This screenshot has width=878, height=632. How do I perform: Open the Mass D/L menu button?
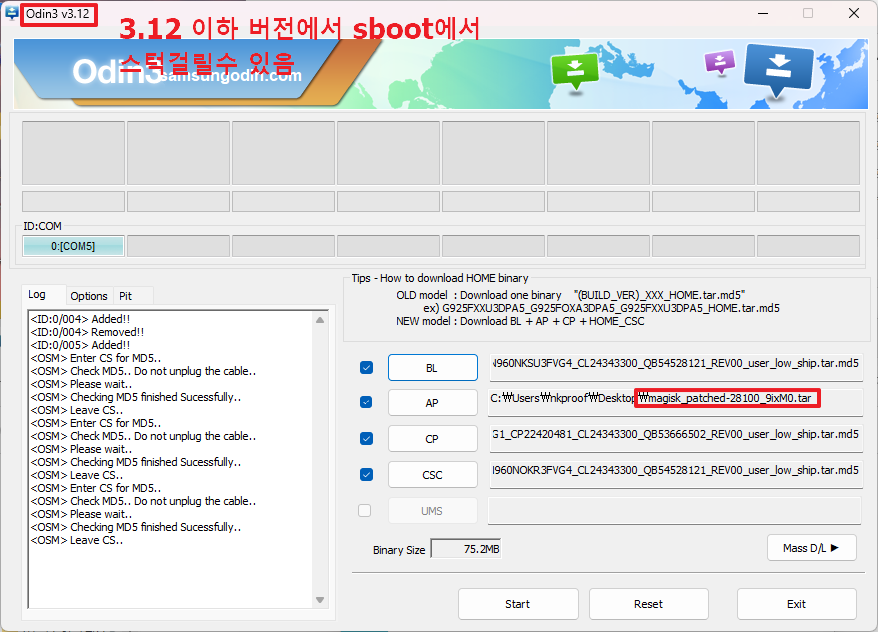point(811,548)
